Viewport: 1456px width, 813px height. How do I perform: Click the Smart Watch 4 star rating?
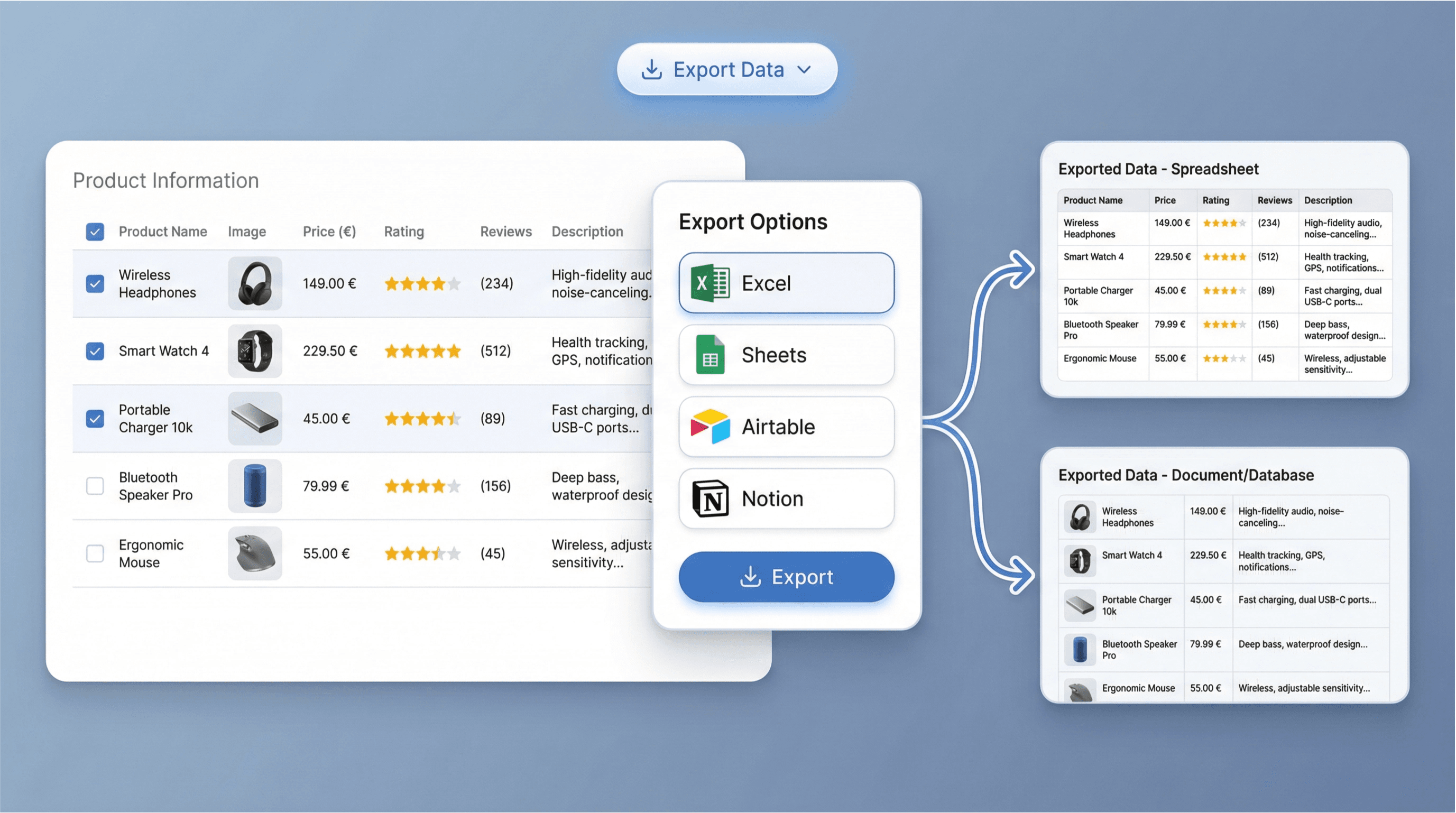(x=422, y=350)
